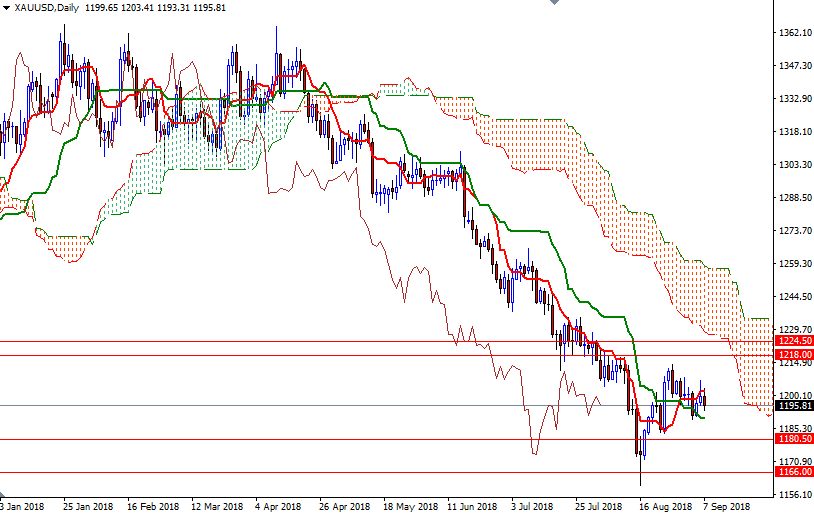
Task: Click the 4 Apr 2018 date label
Action: pos(280,507)
